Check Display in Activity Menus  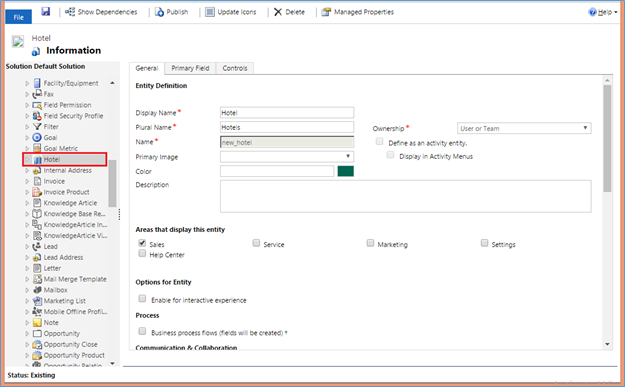pos(390,155)
